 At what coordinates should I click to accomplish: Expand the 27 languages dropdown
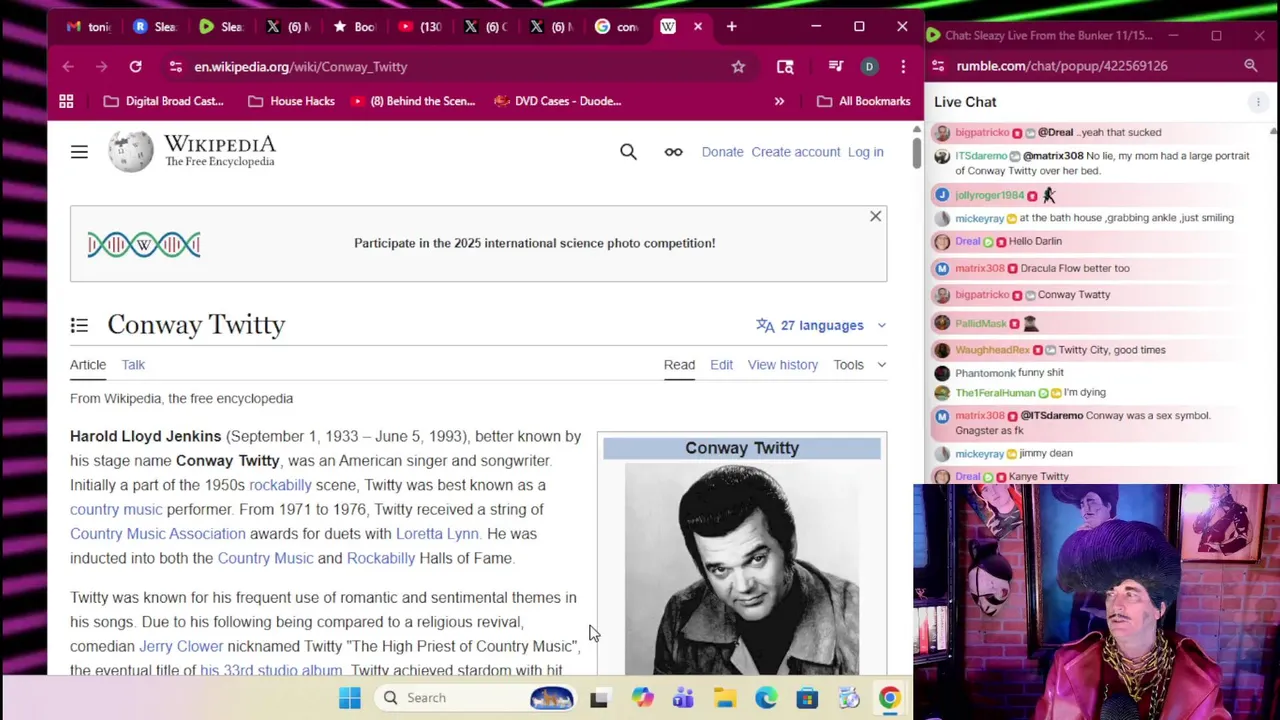pyautogui.click(x=821, y=325)
